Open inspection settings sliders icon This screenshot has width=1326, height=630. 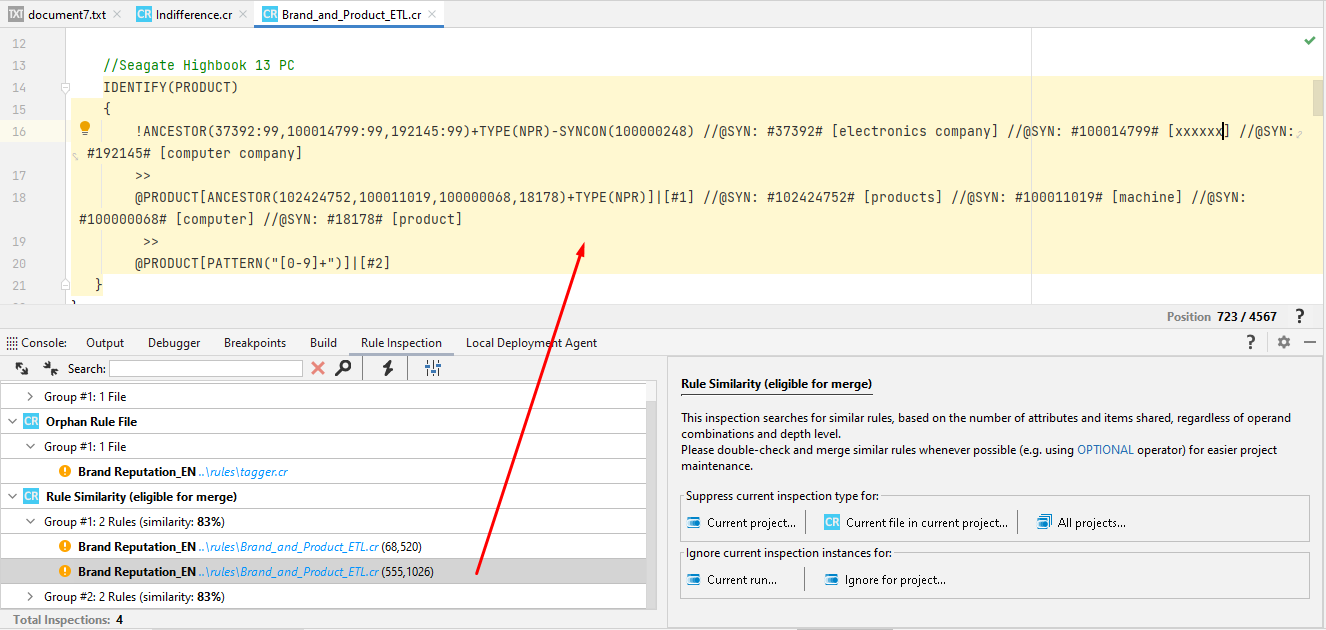click(433, 369)
